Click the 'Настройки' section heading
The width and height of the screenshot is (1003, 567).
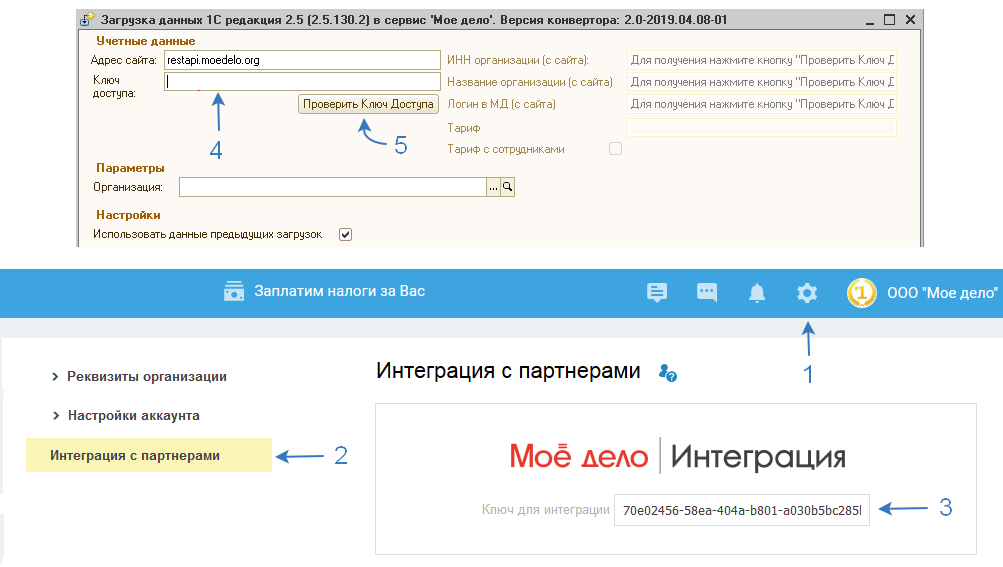128,215
